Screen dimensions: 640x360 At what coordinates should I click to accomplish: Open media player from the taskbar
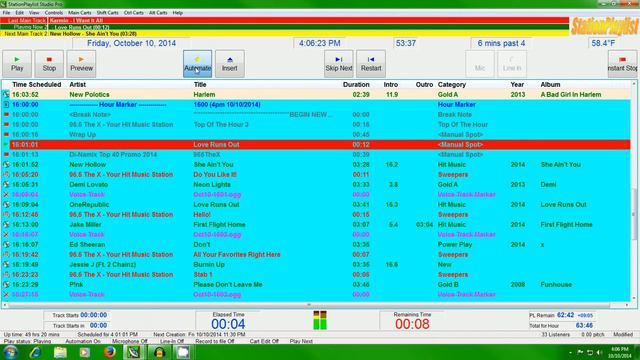click(84, 352)
